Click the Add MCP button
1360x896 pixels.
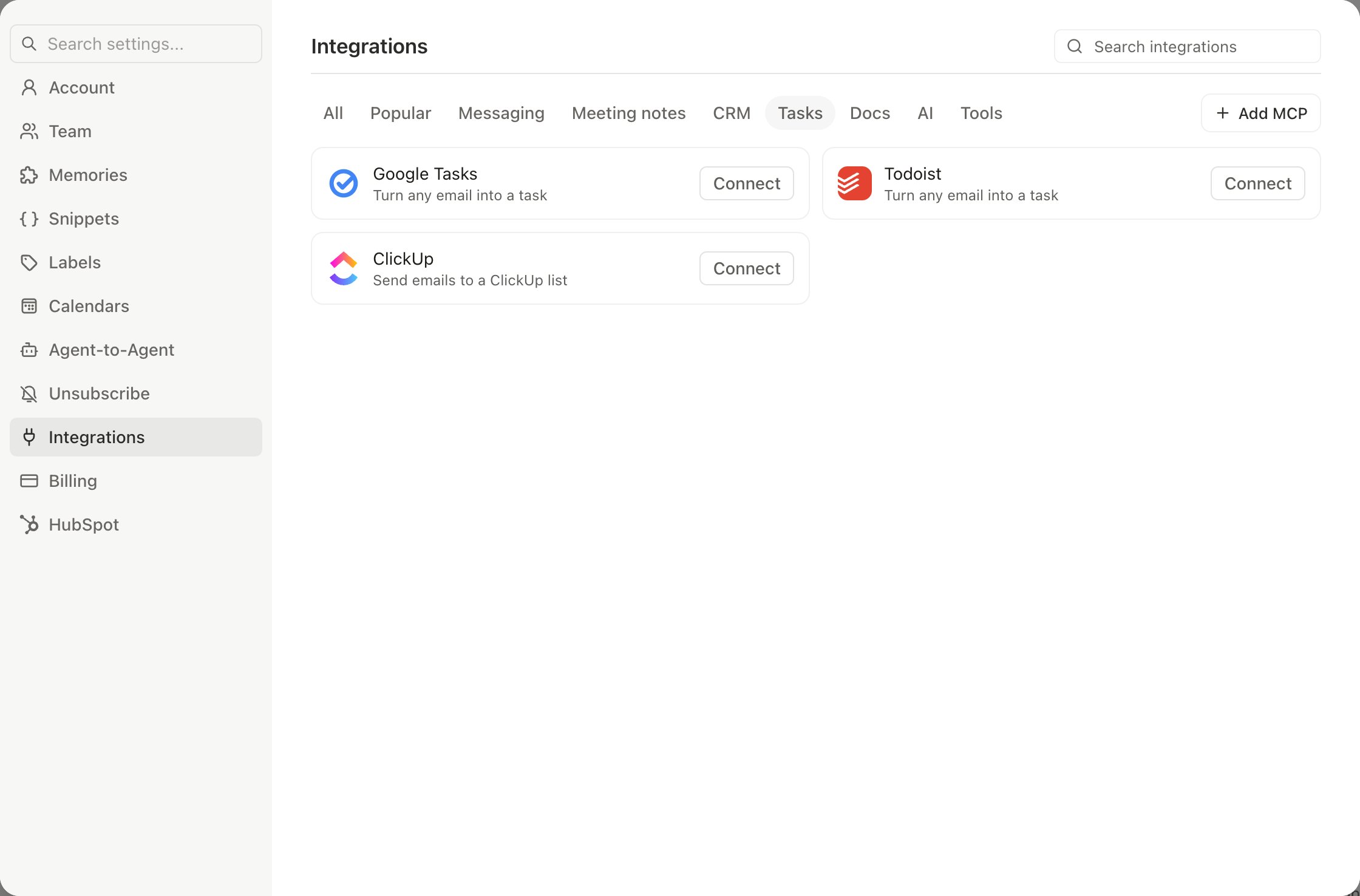point(1261,113)
